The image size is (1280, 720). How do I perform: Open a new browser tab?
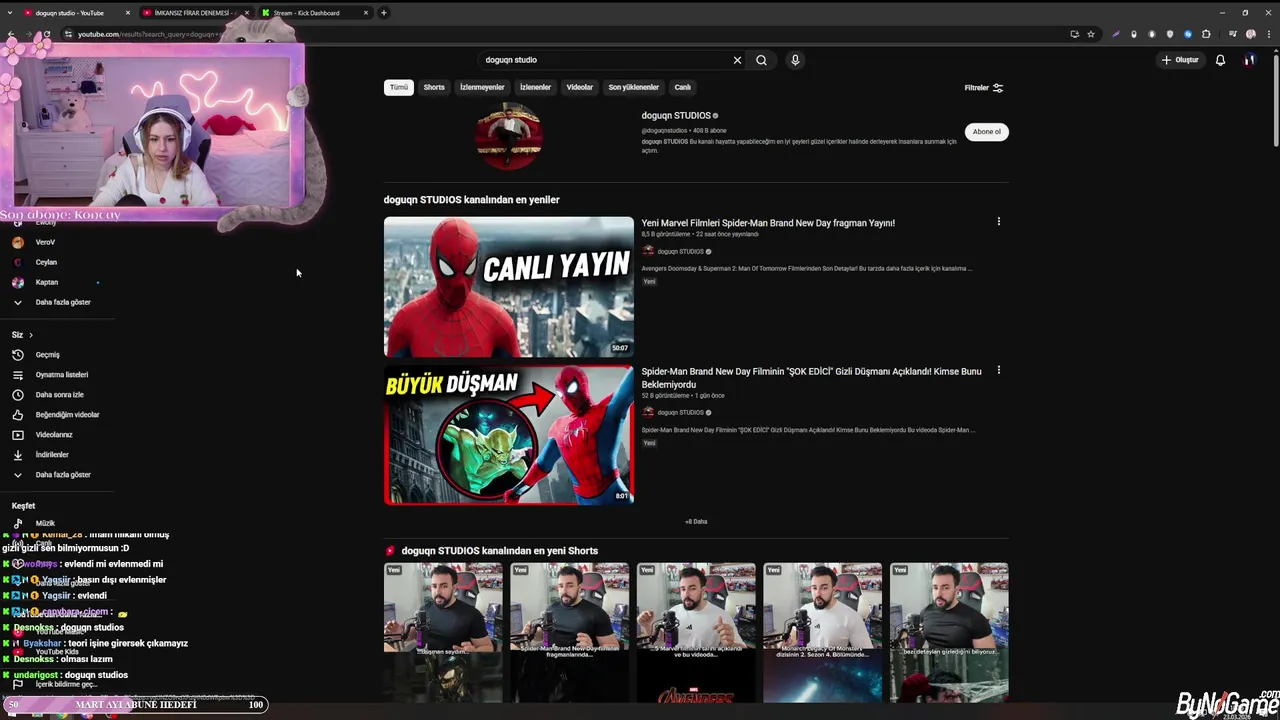(x=383, y=13)
